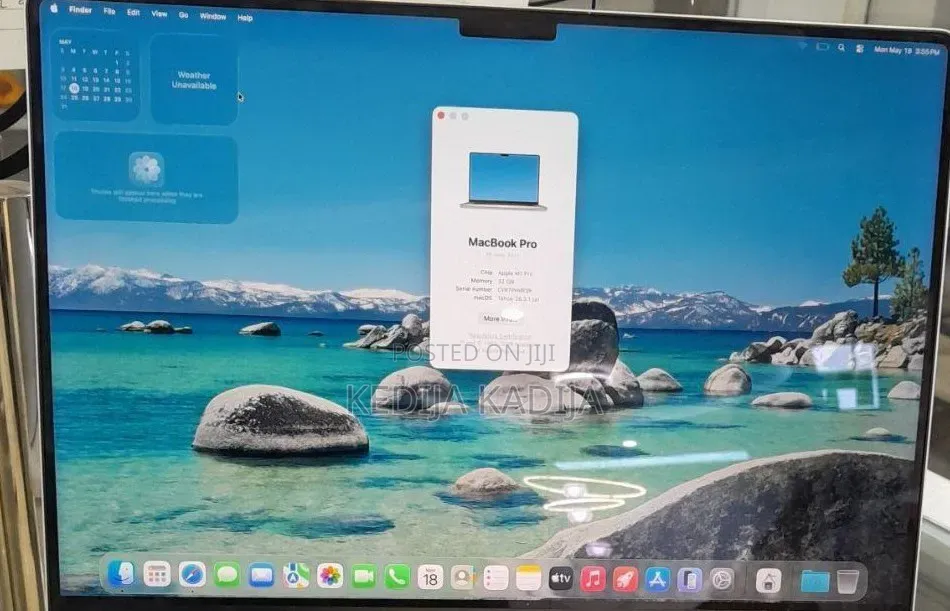This screenshot has width=950, height=611.
Task: Open the Finder menu
Action: 80,10
